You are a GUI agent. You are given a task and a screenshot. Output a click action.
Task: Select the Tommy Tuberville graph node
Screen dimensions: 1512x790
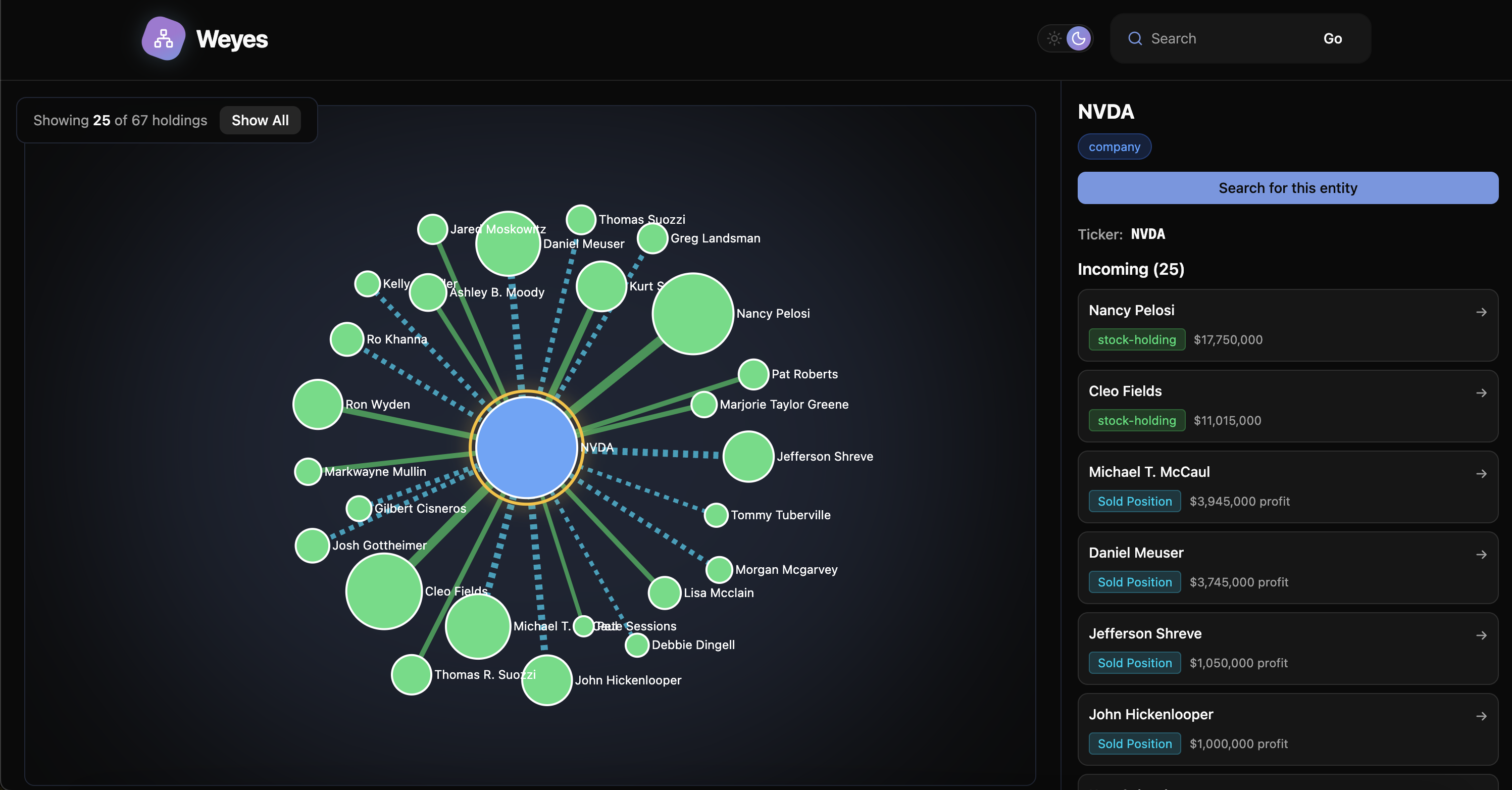[716, 515]
